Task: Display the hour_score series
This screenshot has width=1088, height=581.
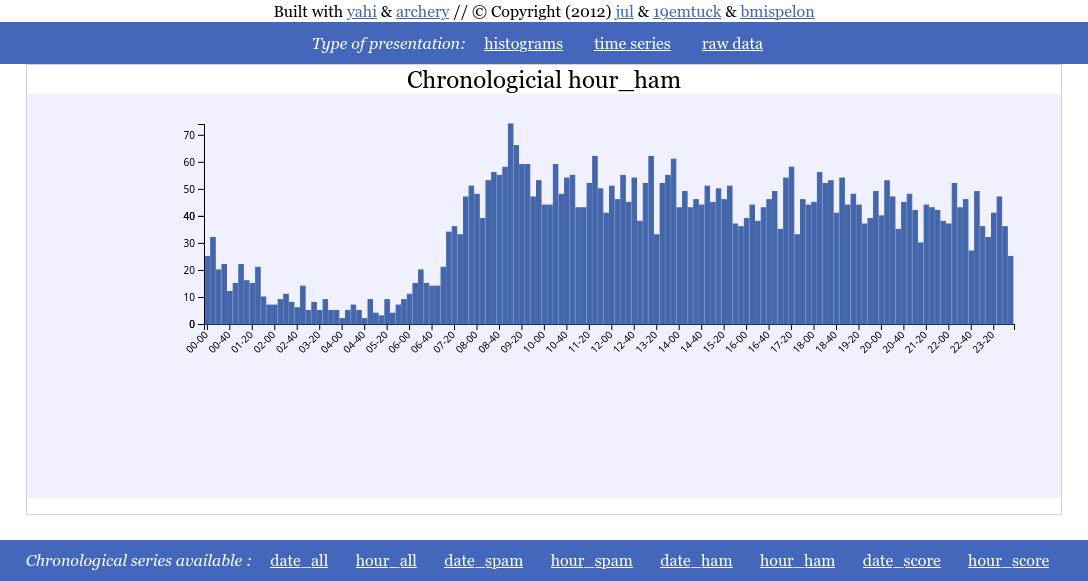Action: (x=1008, y=561)
